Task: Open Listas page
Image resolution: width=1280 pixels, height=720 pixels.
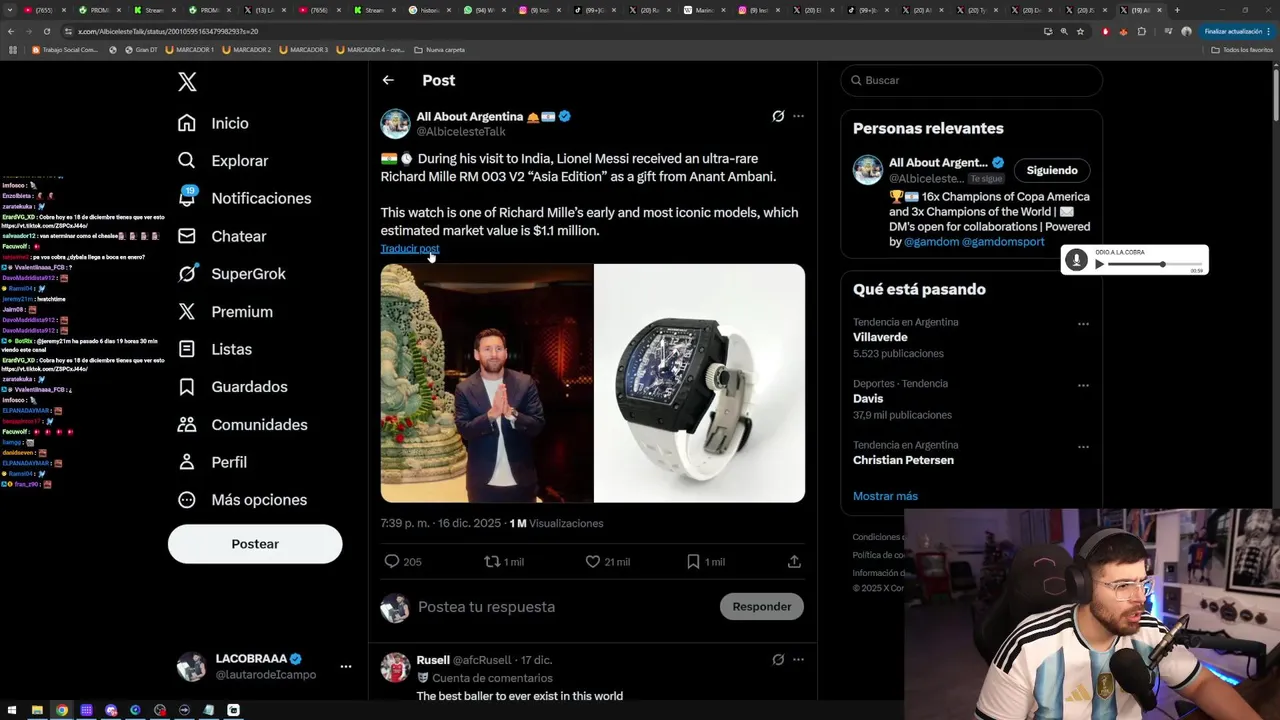Action: (x=214, y=349)
